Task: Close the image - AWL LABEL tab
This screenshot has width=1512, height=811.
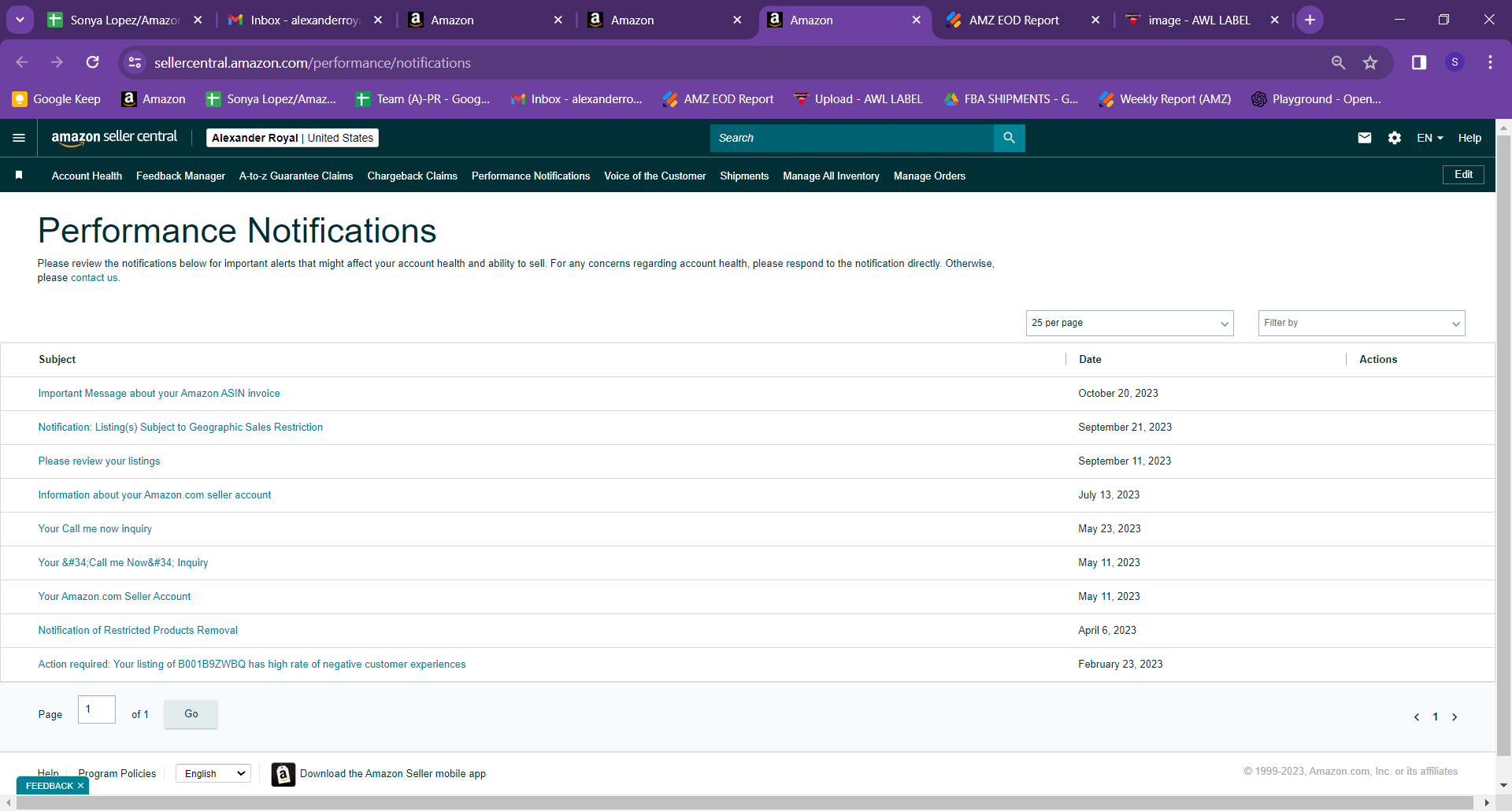Action: tap(1275, 20)
